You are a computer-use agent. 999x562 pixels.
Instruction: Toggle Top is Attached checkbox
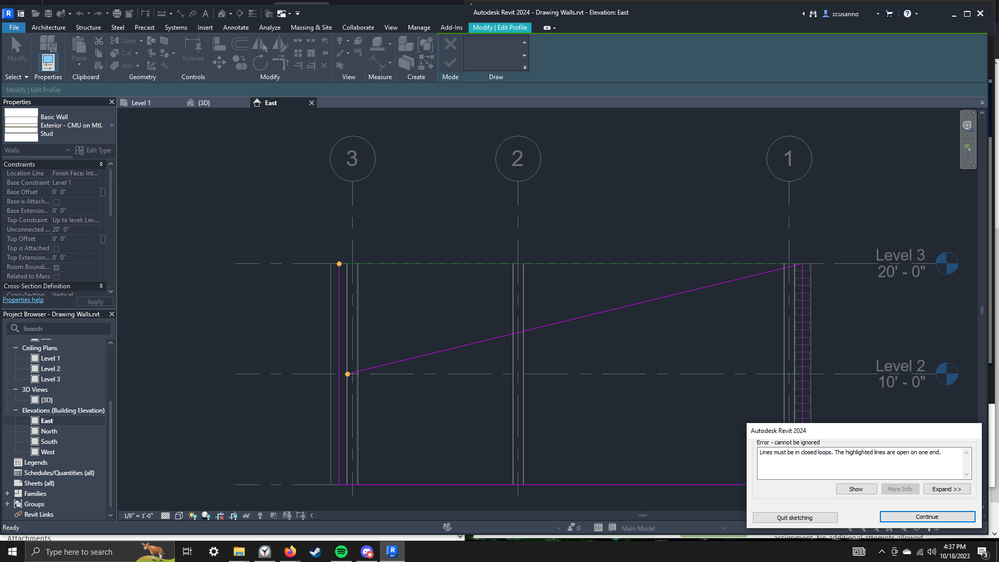[x=57, y=249]
